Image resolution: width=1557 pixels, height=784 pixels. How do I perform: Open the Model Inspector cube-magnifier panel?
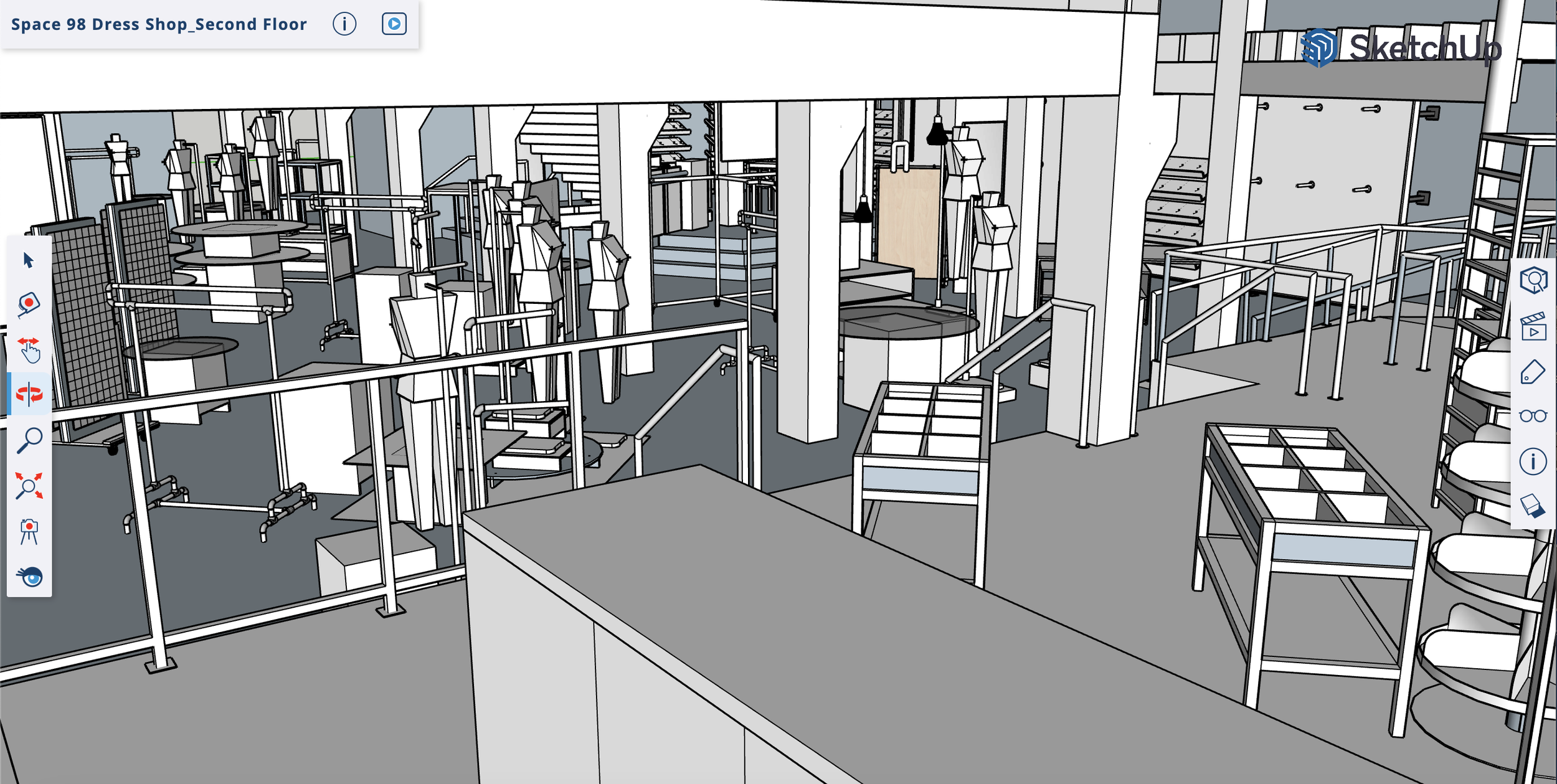(1533, 280)
